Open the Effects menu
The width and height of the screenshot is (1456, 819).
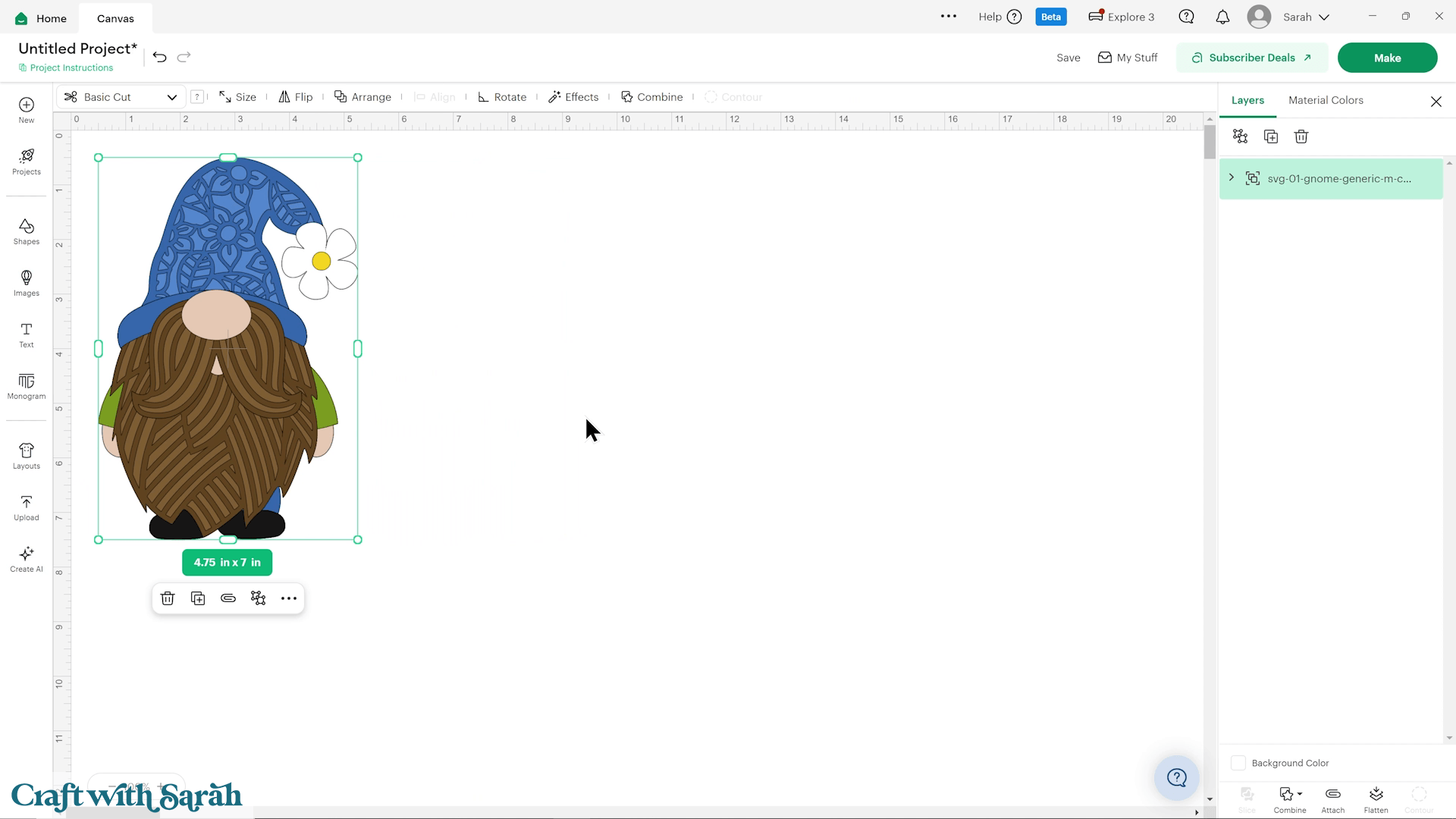573,97
